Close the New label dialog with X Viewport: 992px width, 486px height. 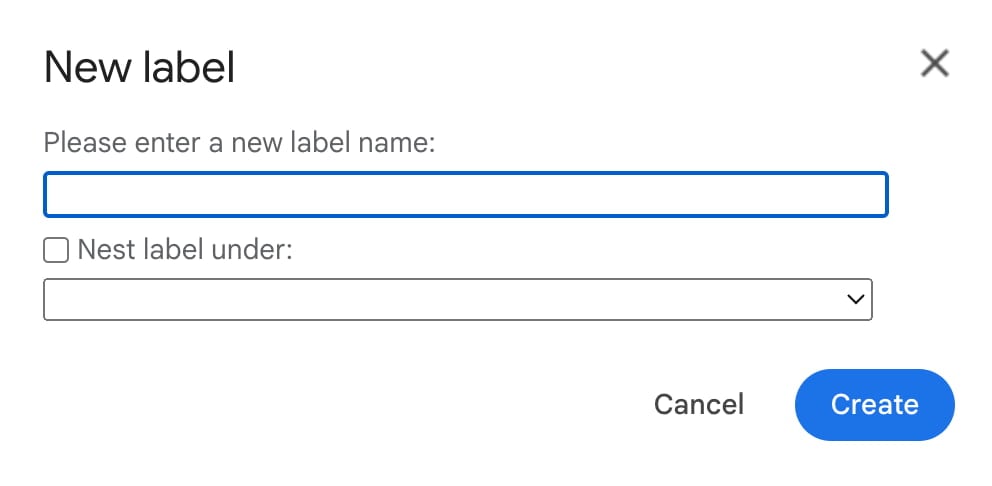(934, 65)
